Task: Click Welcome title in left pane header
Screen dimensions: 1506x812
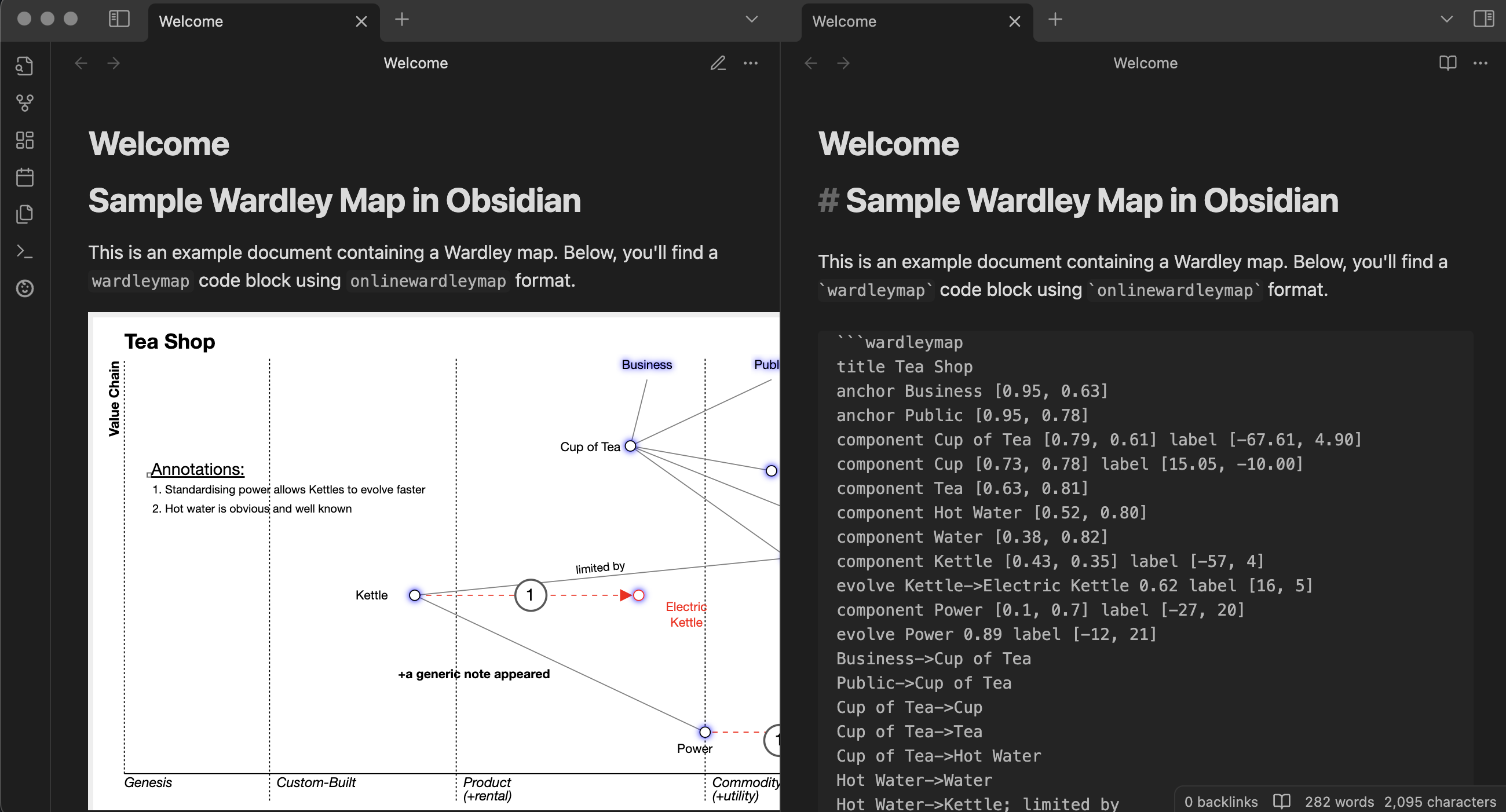Action: 416,63
